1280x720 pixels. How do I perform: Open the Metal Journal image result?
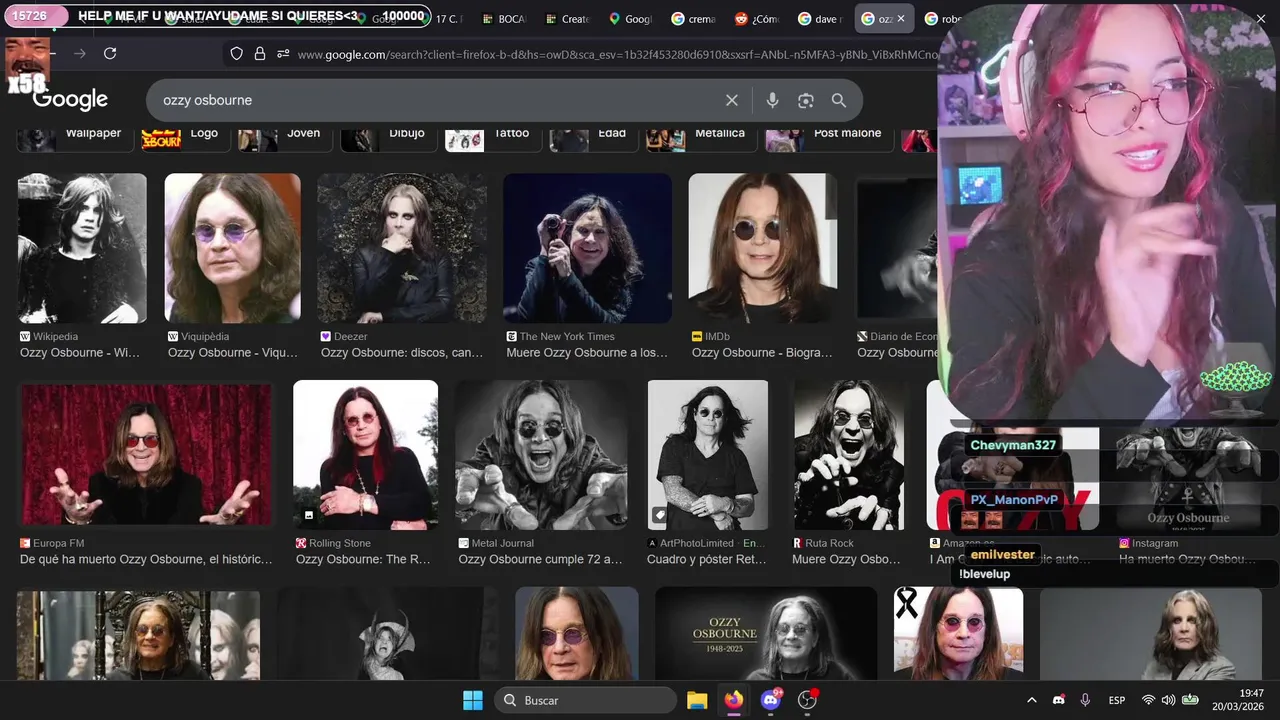point(541,455)
